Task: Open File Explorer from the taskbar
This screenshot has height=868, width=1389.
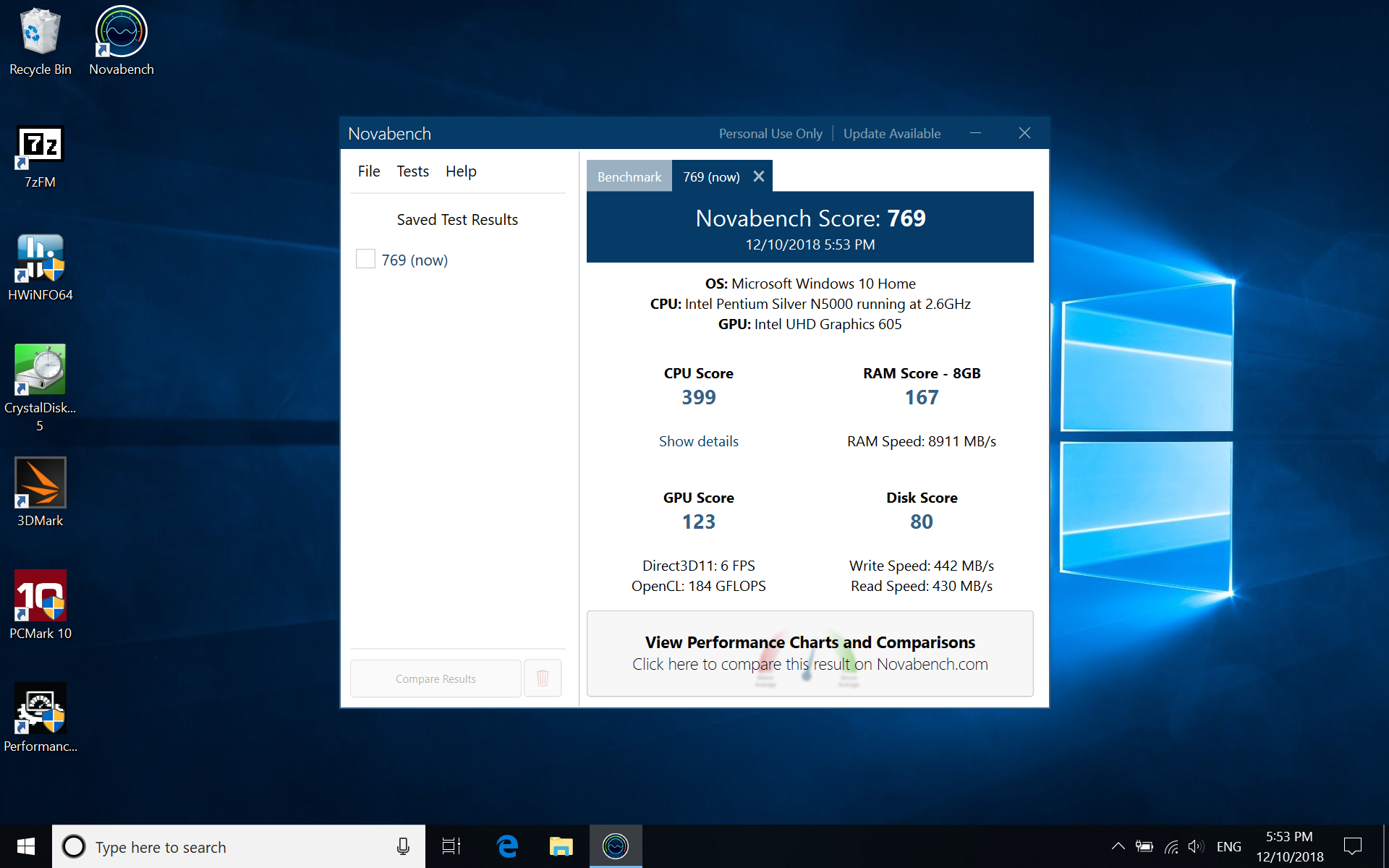Action: point(561,846)
